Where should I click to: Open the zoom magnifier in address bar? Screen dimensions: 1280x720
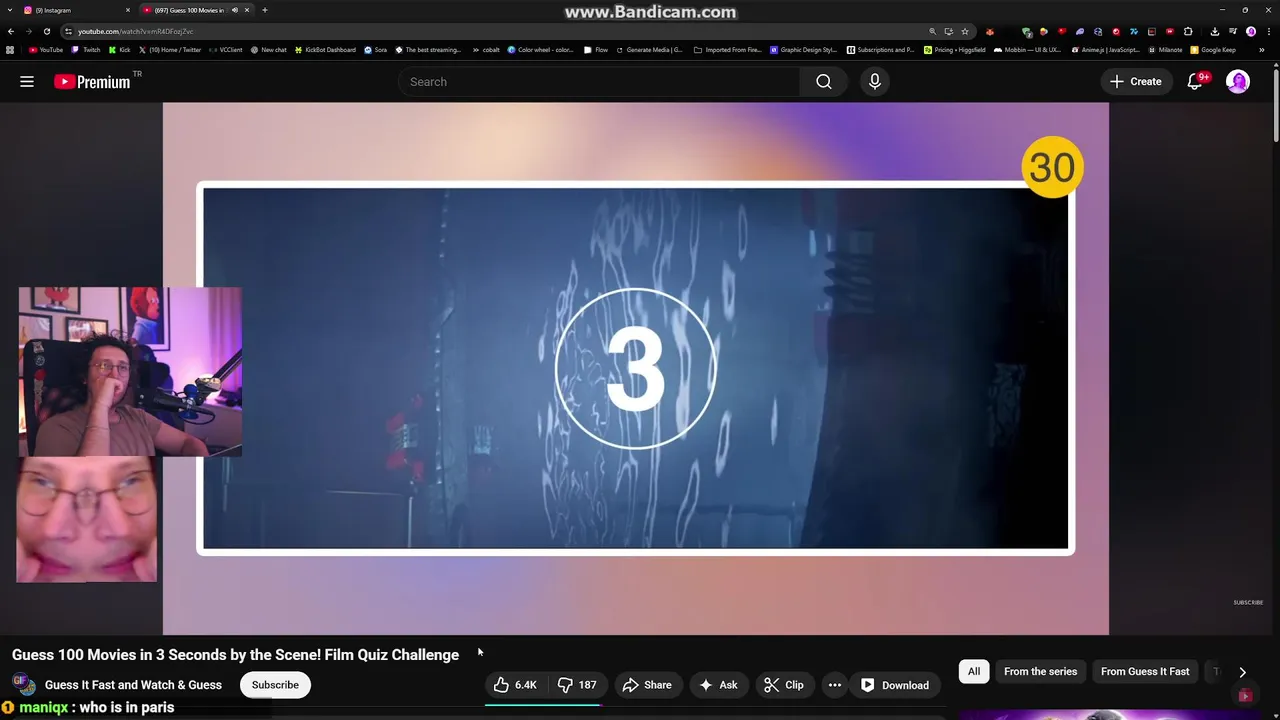pyautogui.click(x=933, y=31)
